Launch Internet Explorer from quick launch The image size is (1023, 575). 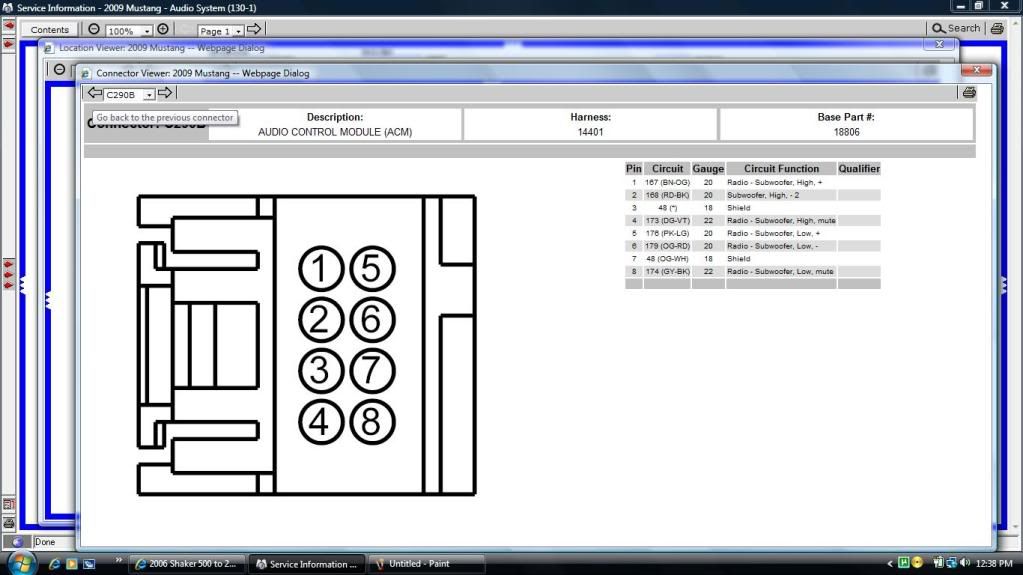click(x=53, y=564)
